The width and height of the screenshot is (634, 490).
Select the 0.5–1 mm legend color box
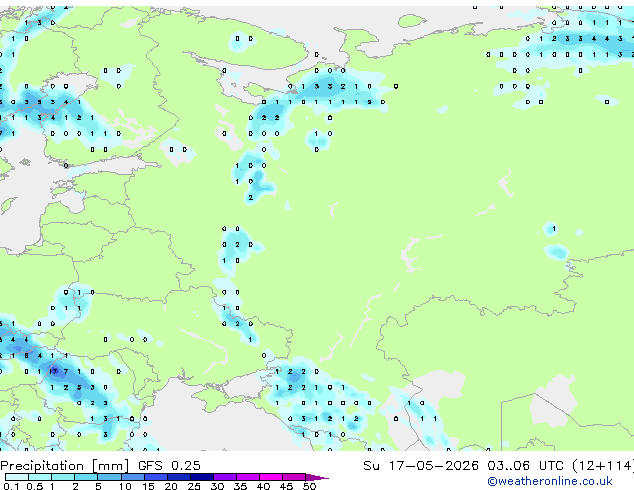coord(40,477)
